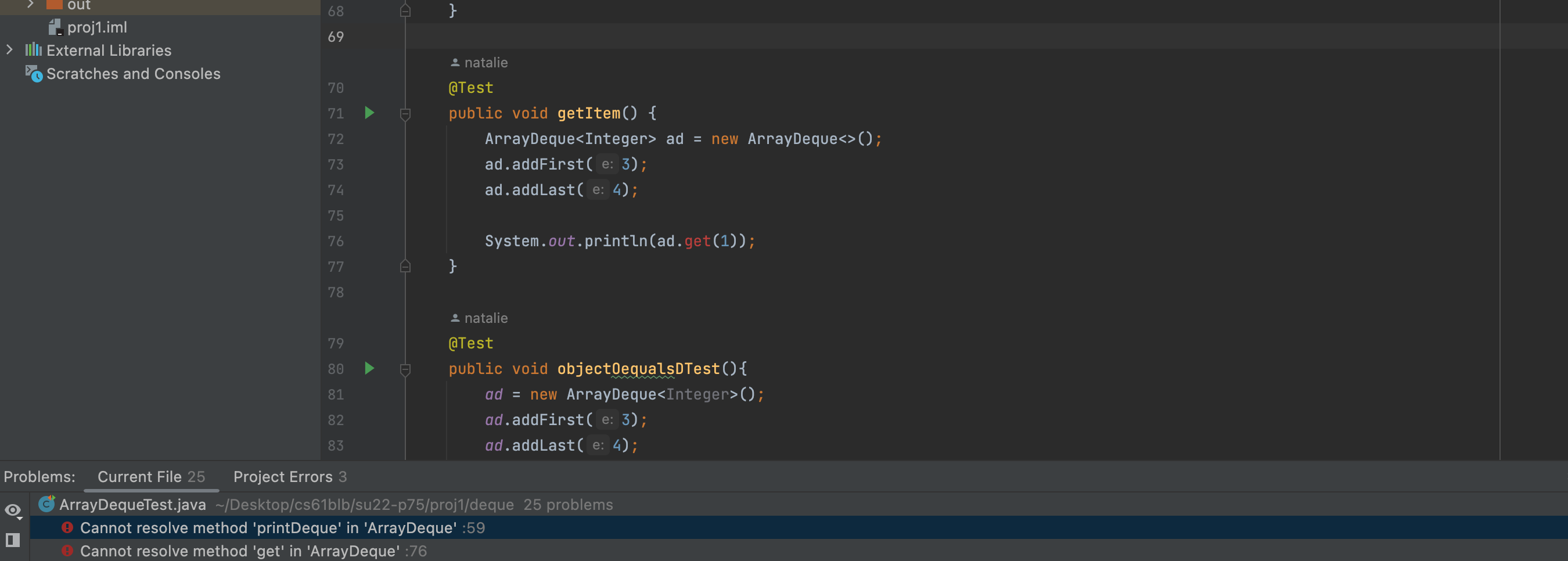Click the natalie author hint above getItem
The width and height of the screenshot is (1568, 561).
pyautogui.click(x=479, y=63)
